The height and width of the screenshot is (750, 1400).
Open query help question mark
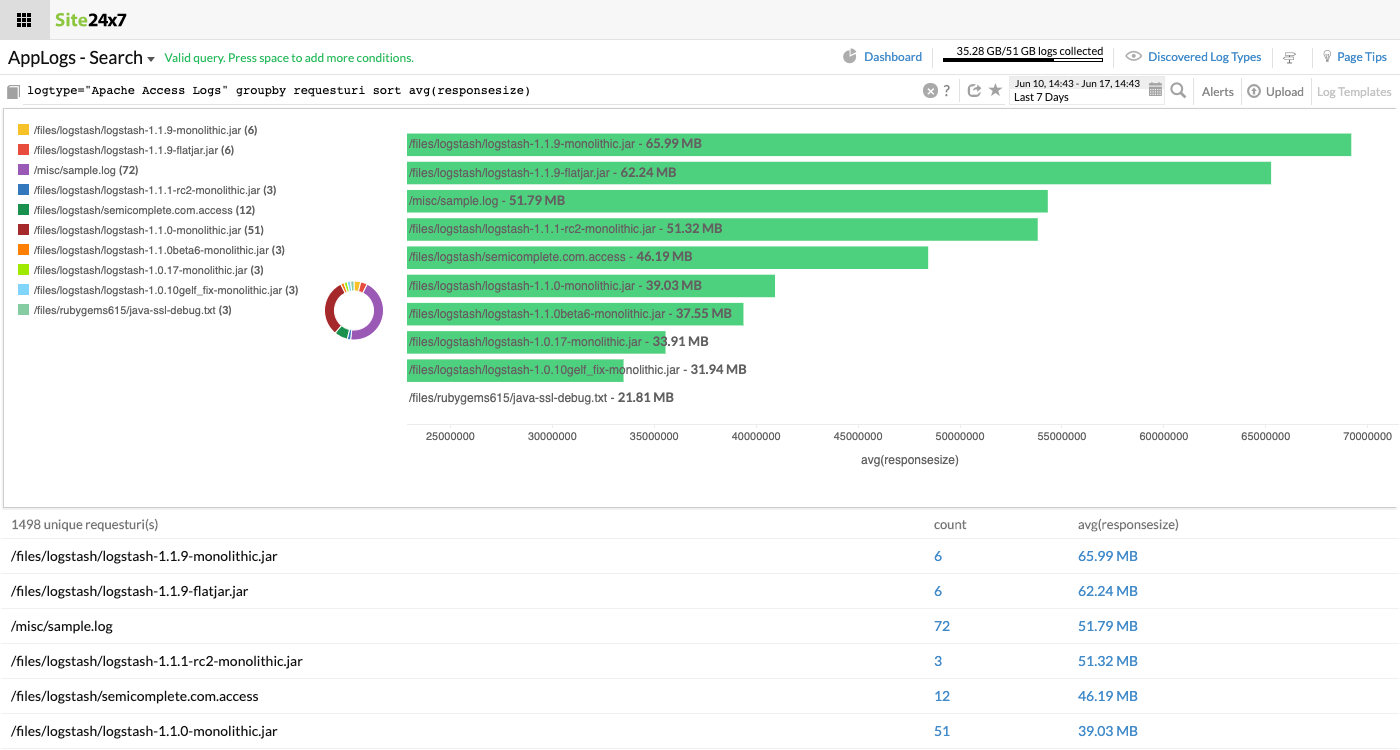(x=947, y=91)
